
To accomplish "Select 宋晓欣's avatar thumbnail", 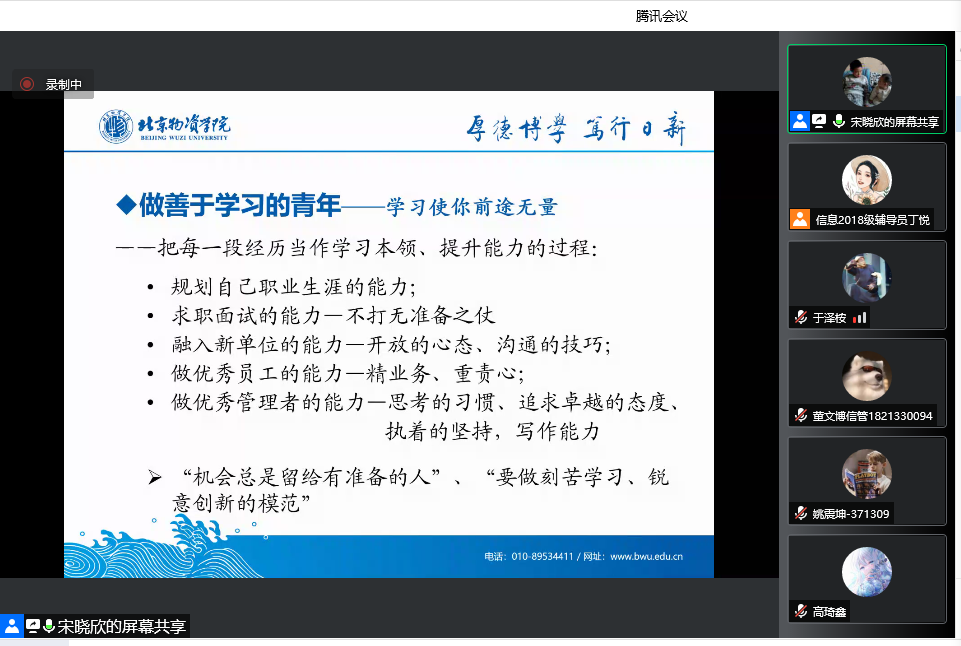I will coord(866,82).
